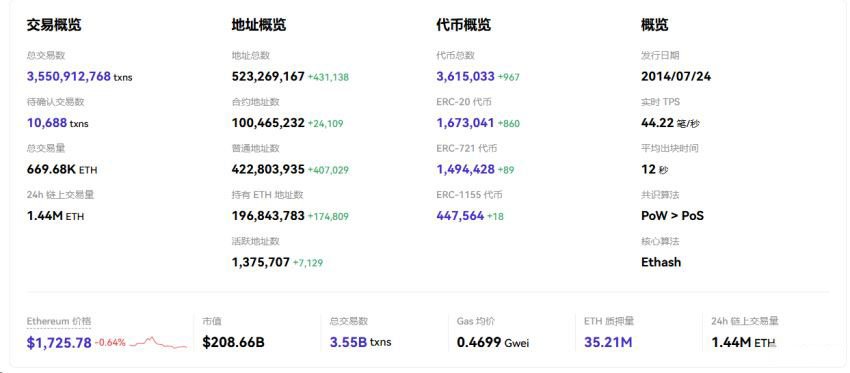
Task: Click the +407,029 change value
Action: pyautogui.click(x=329, y=171)
